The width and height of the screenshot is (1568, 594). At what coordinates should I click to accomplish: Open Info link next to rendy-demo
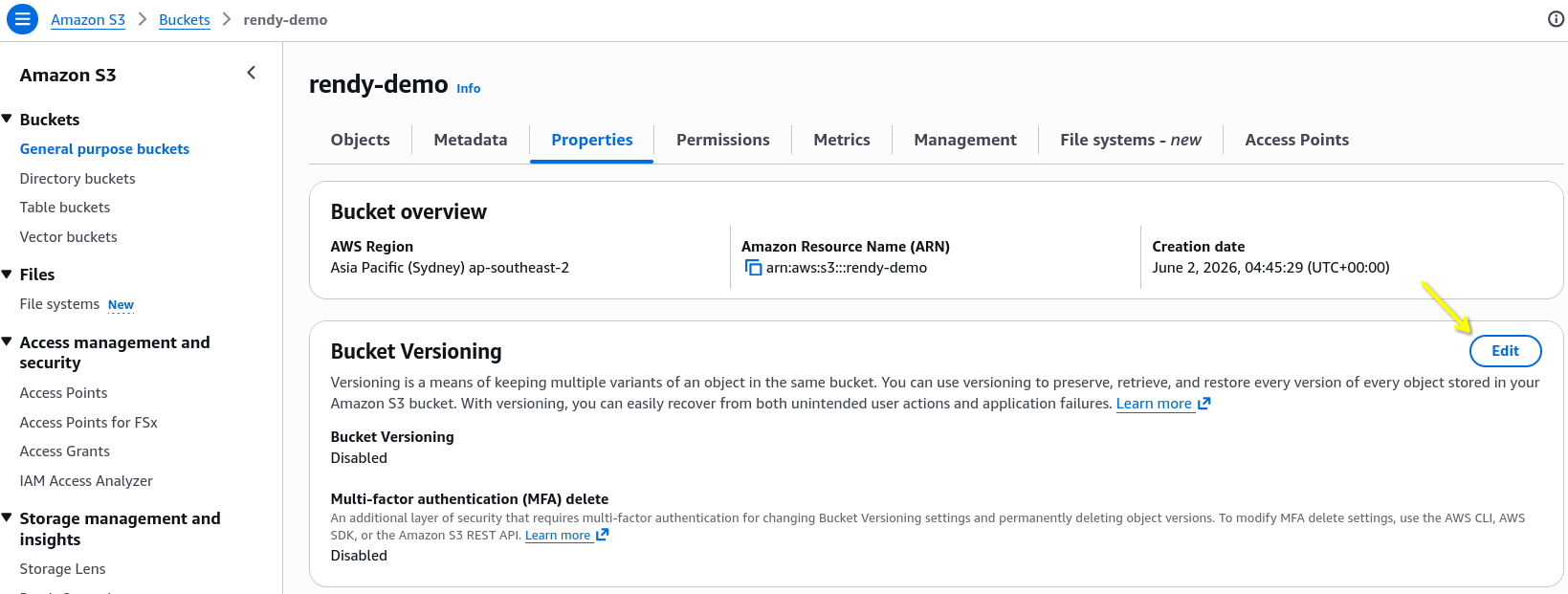coord(469,88)
